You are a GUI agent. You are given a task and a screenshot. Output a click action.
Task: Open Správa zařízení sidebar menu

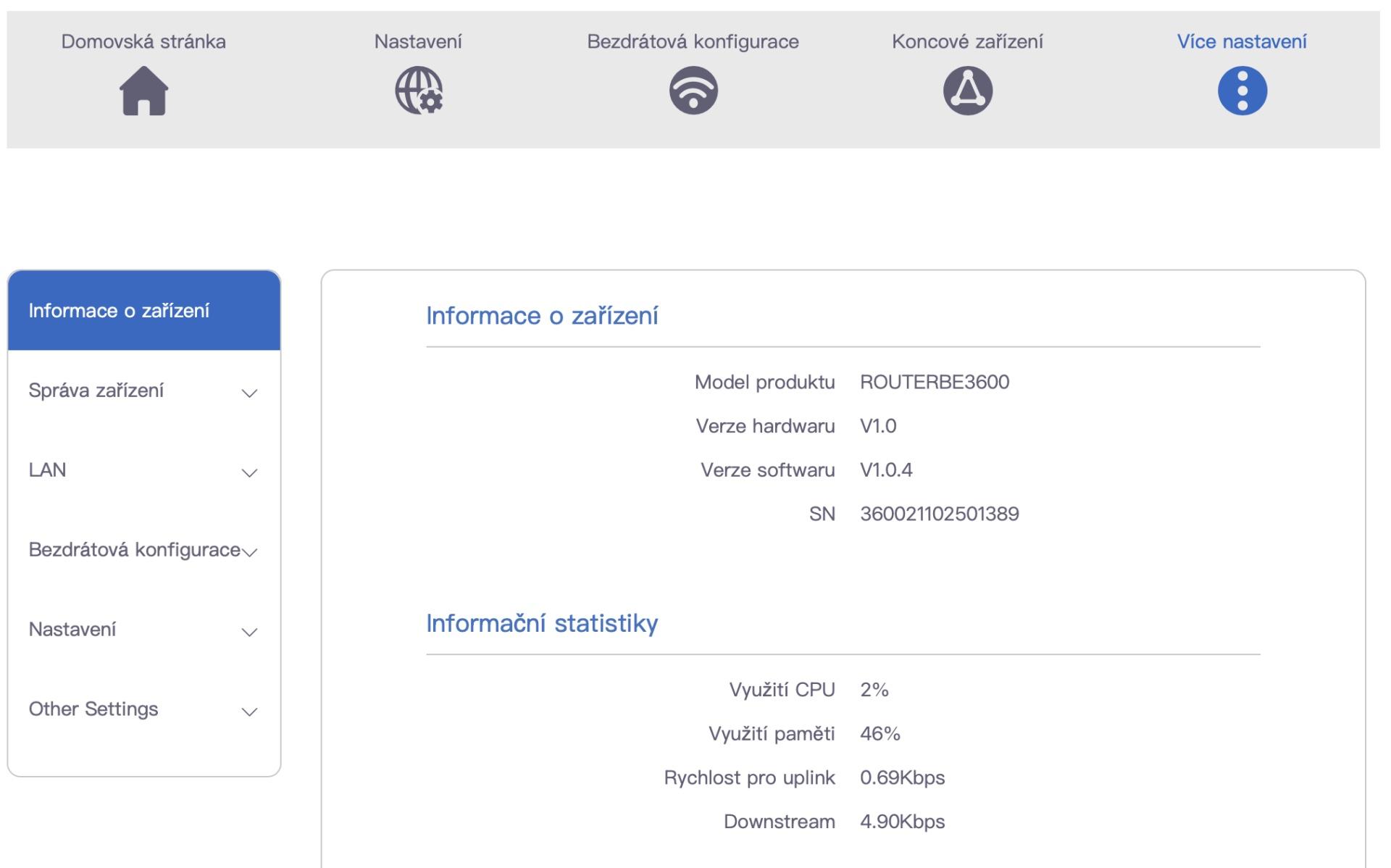(96, 391)
